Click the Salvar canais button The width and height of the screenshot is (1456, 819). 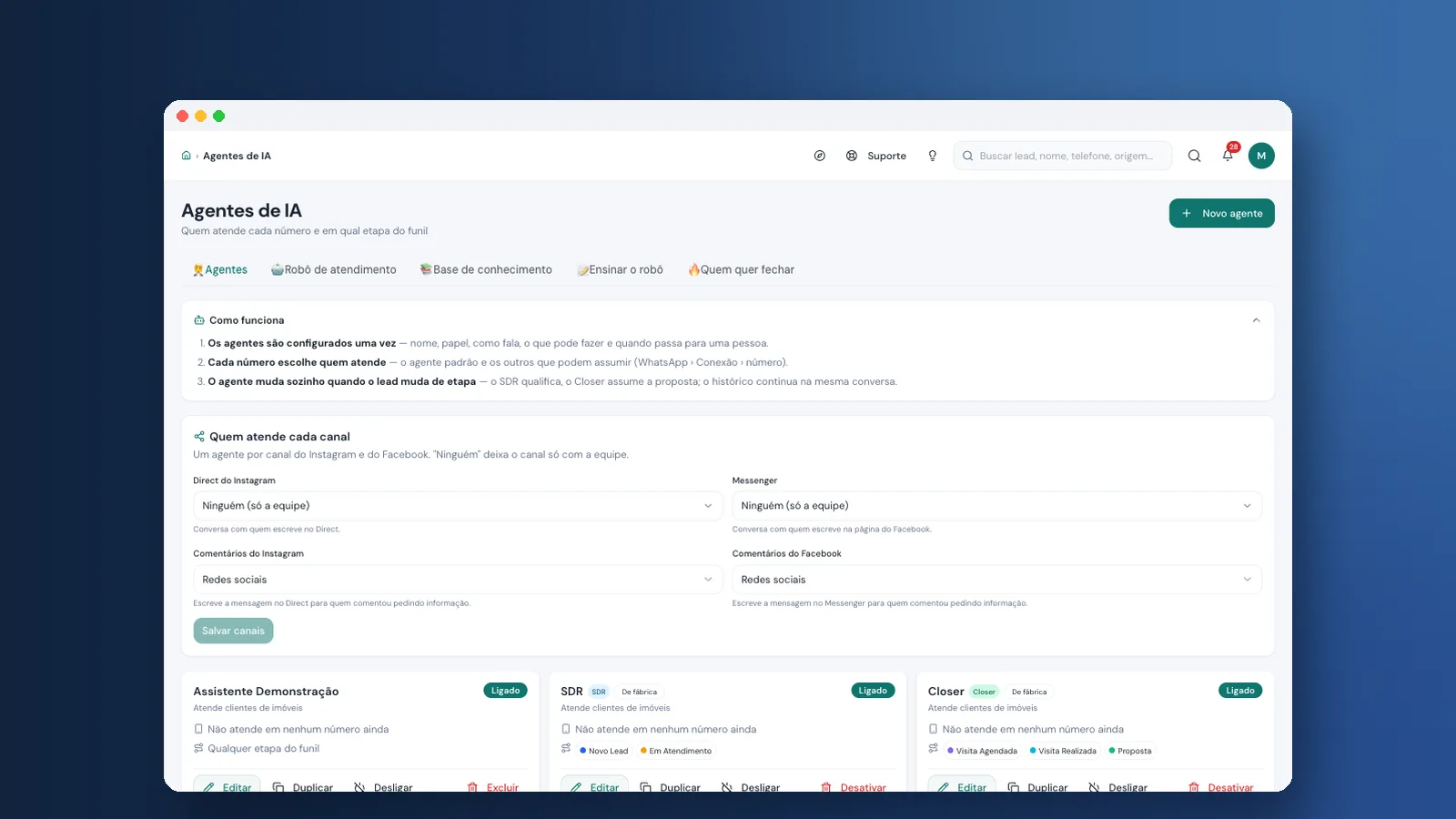233,631
